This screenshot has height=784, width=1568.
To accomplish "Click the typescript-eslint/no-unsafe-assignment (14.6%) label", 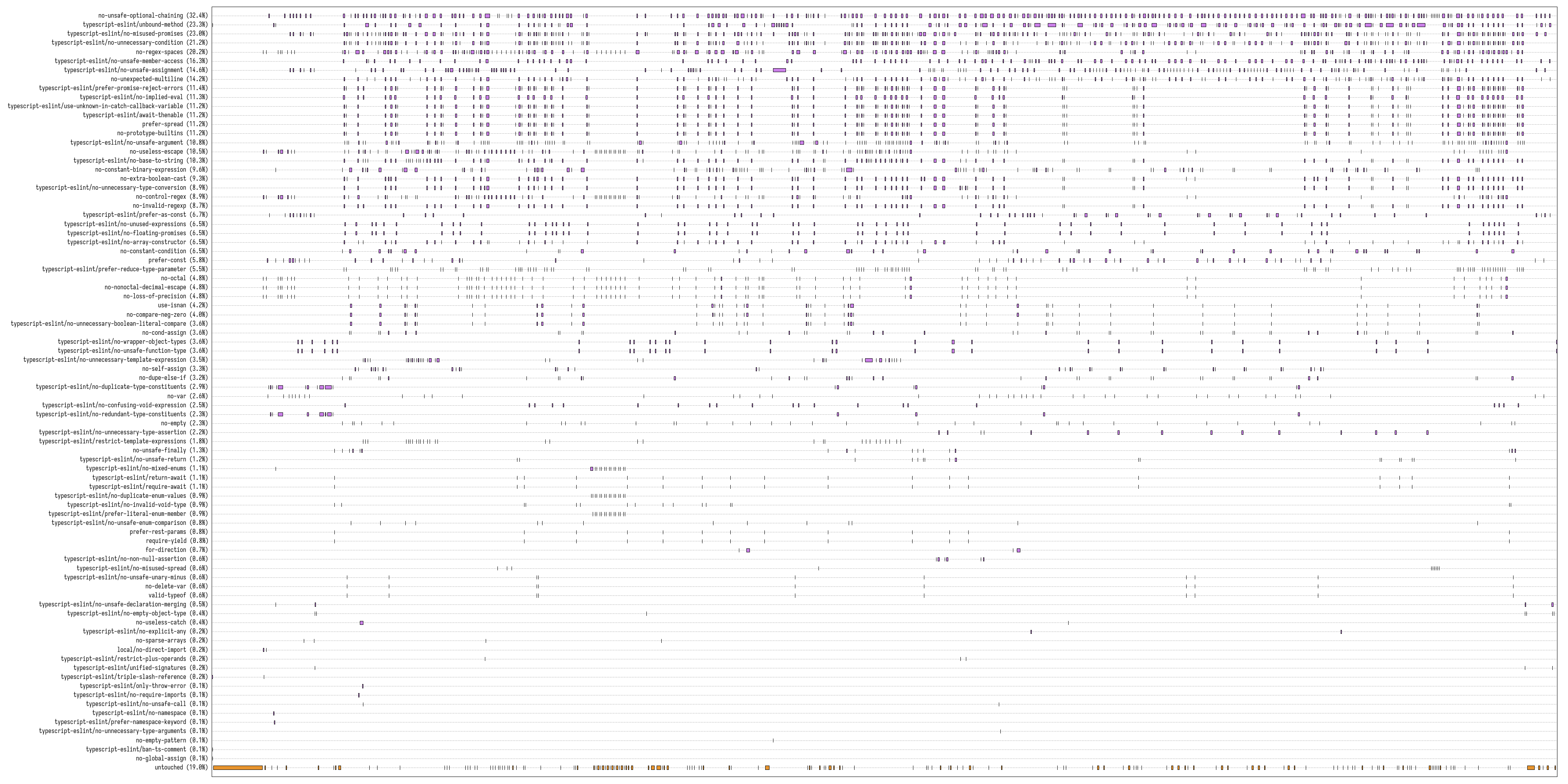I will [136, 71].
